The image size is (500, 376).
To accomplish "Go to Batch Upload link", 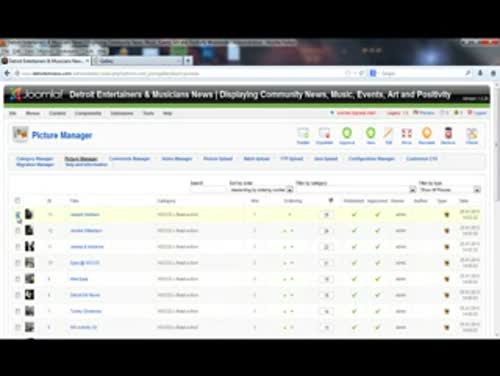I will coord(256,159).
